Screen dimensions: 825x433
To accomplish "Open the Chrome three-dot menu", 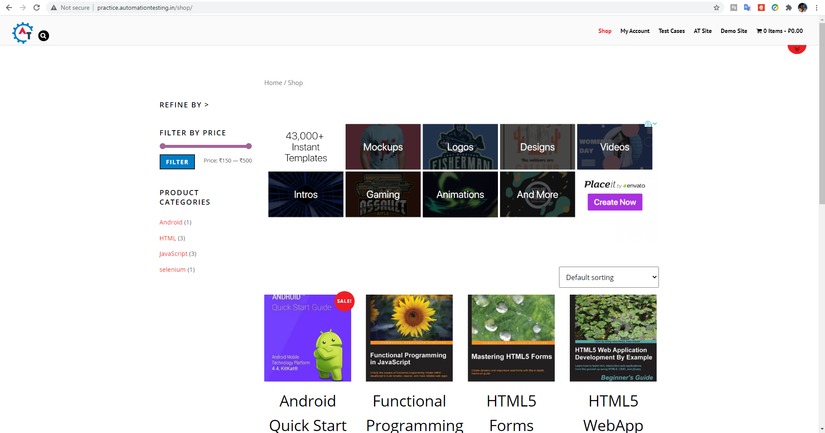I will [817, 7].
